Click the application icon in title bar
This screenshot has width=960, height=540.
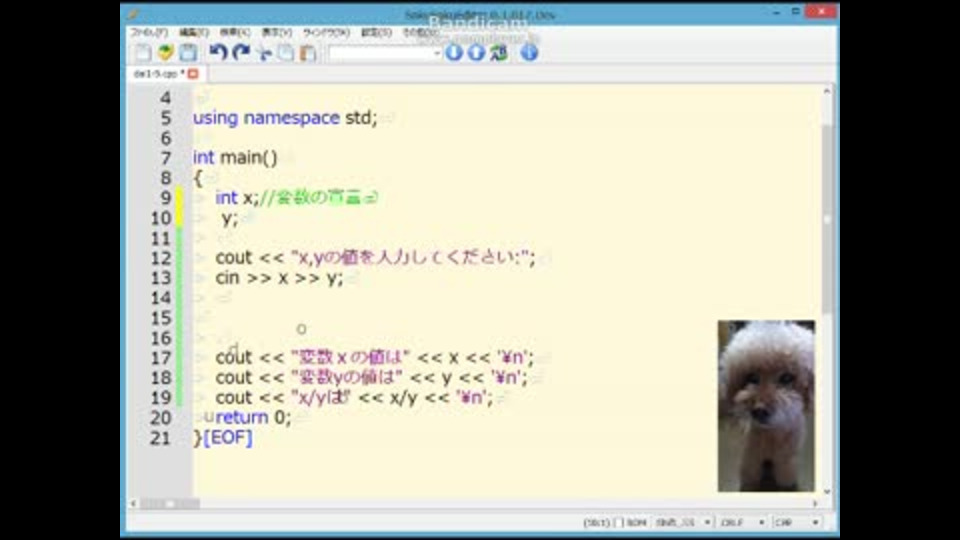133,13
